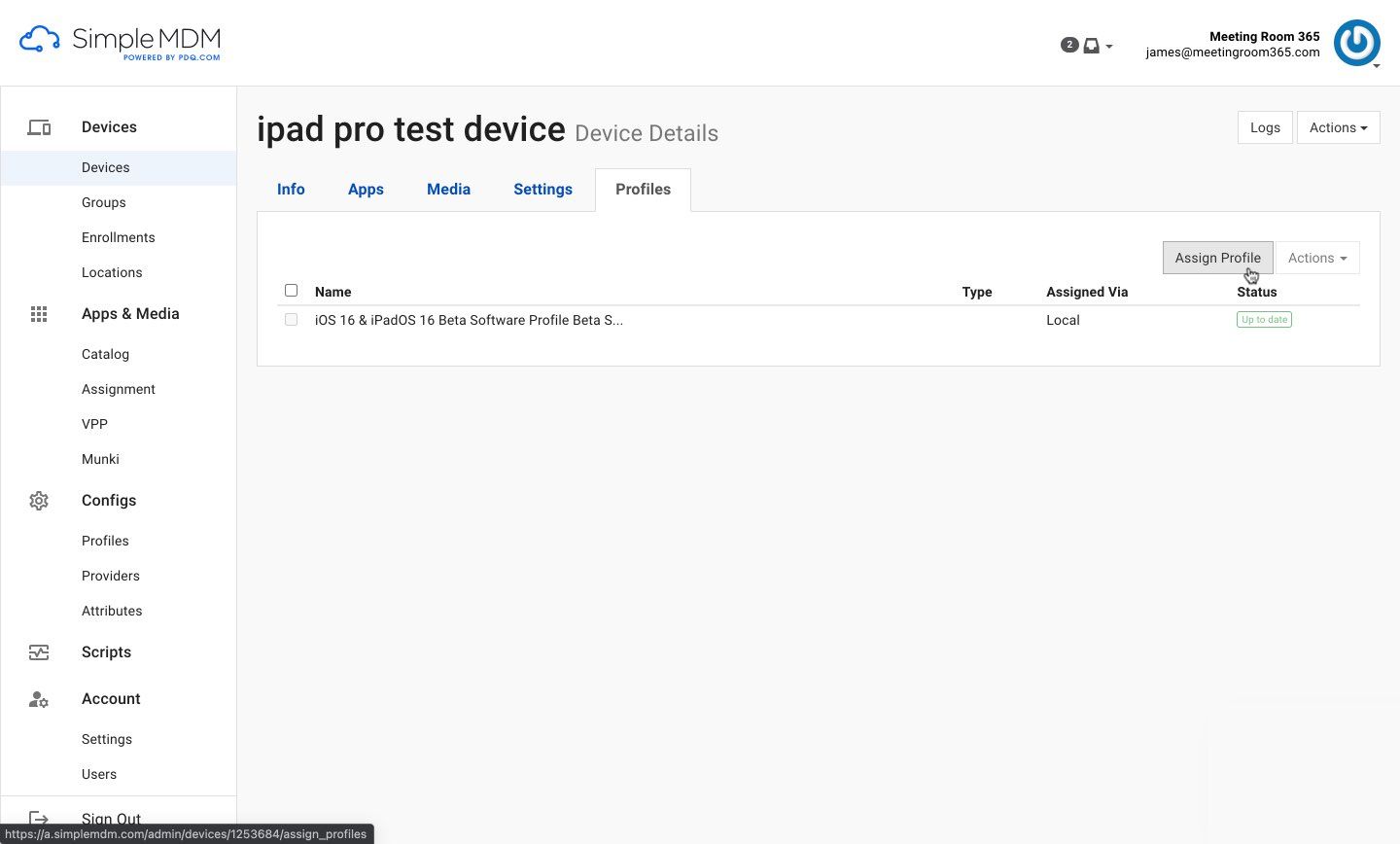Click the Meeting Room 365 account name

[x=1264, y=36]
